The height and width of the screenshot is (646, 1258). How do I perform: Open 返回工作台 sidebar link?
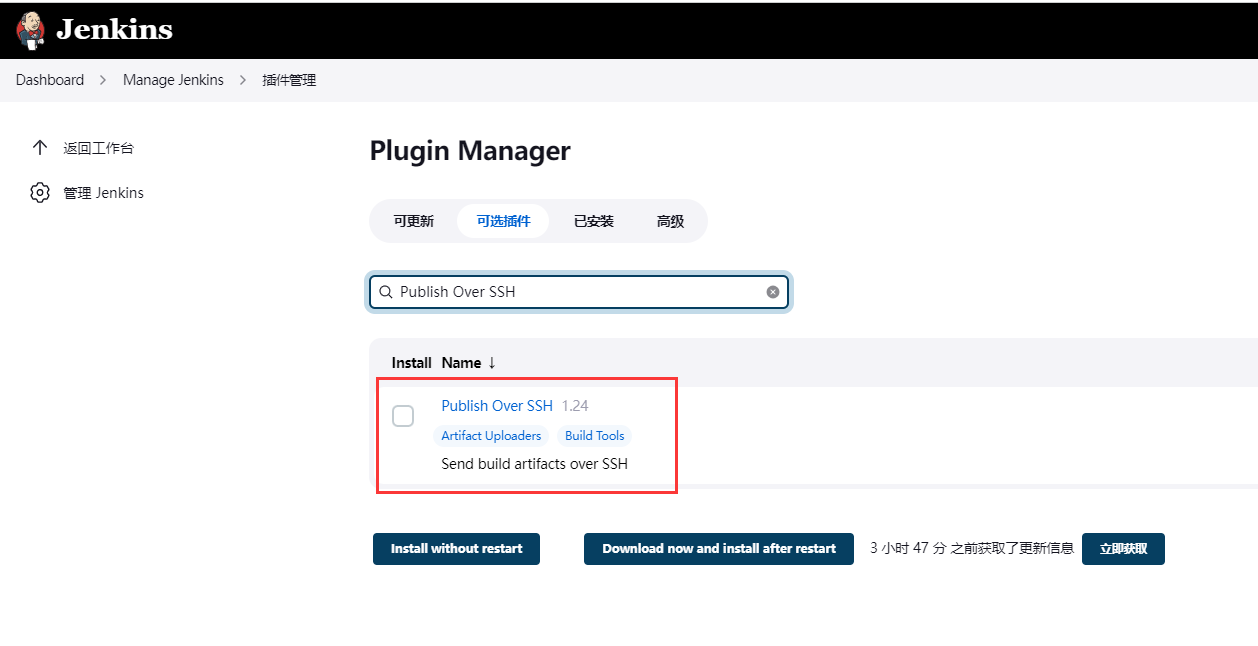point(98,148)
